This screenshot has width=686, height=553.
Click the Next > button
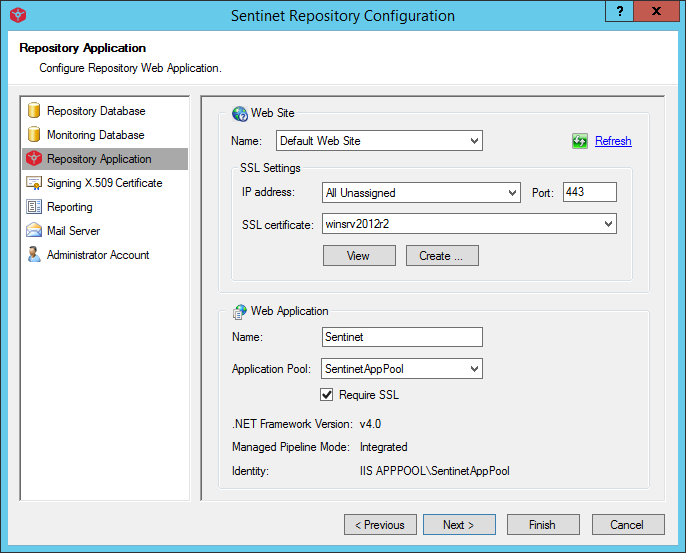(459, 525)
